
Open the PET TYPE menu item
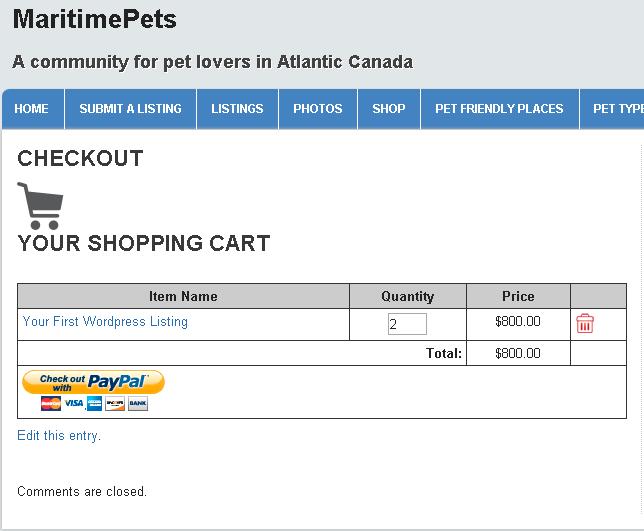[x=612, y=109]
